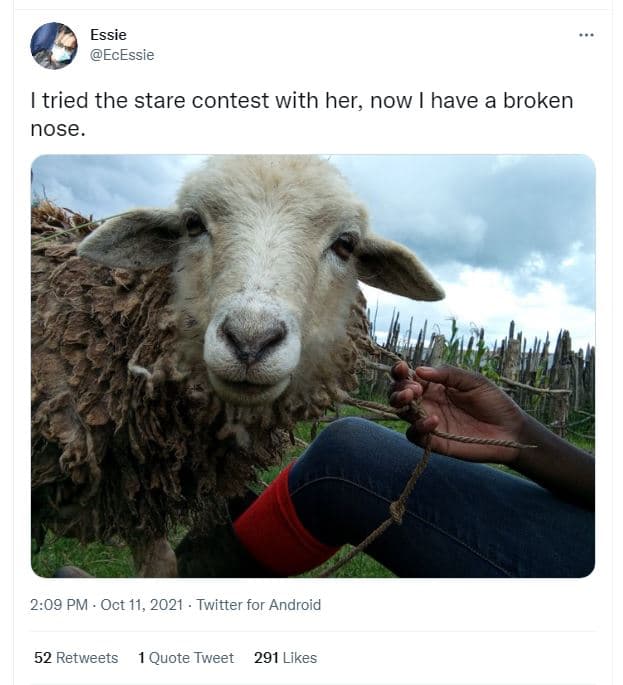Click the sheep's nose in the photo
The width and height of the screenshot is (623, 685).
pos(251,340)
